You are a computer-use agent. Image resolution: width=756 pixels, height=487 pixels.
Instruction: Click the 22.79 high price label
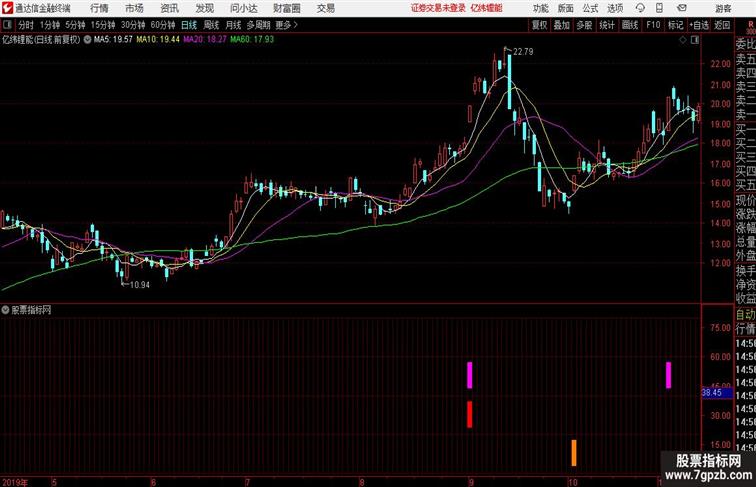[x=523, y=52]
